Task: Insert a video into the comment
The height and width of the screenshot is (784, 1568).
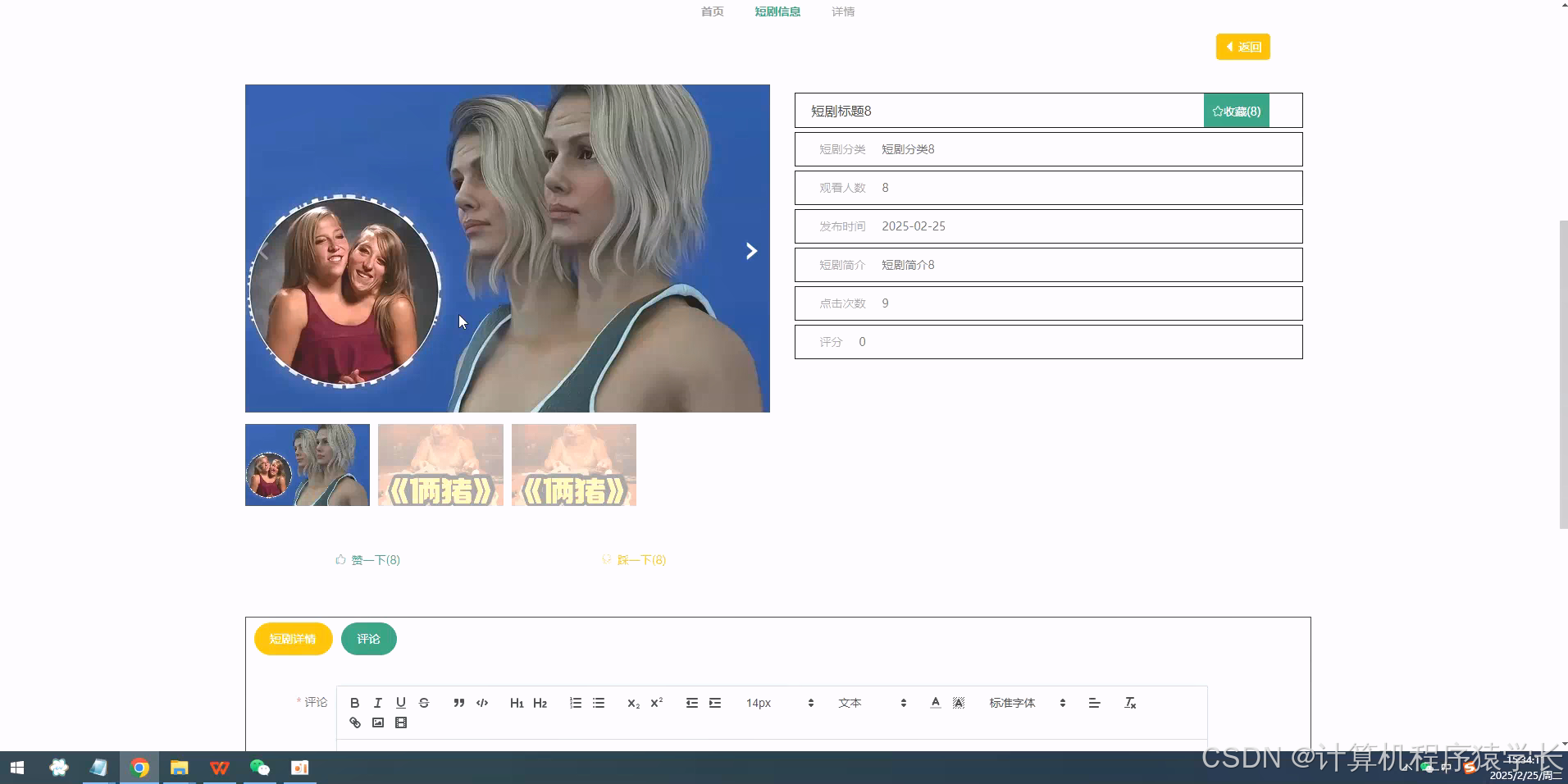Action: tap(400, 722)
